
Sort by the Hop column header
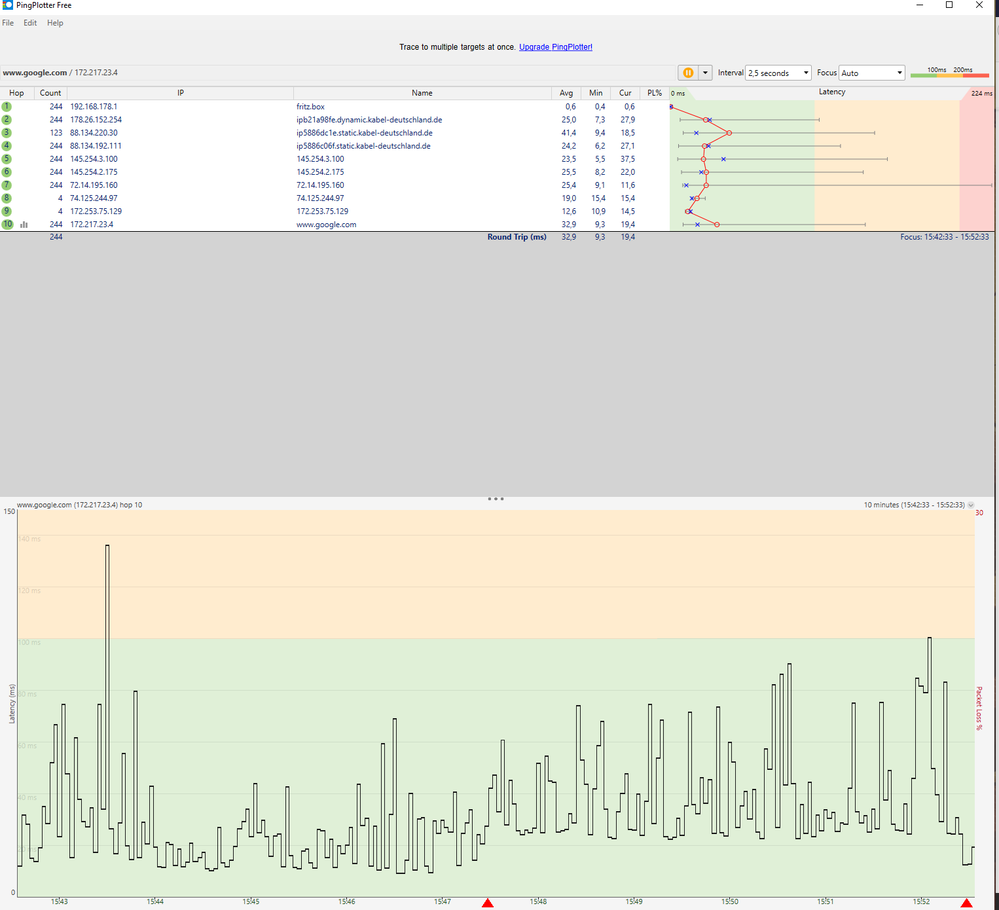click(x=17, y=93)
